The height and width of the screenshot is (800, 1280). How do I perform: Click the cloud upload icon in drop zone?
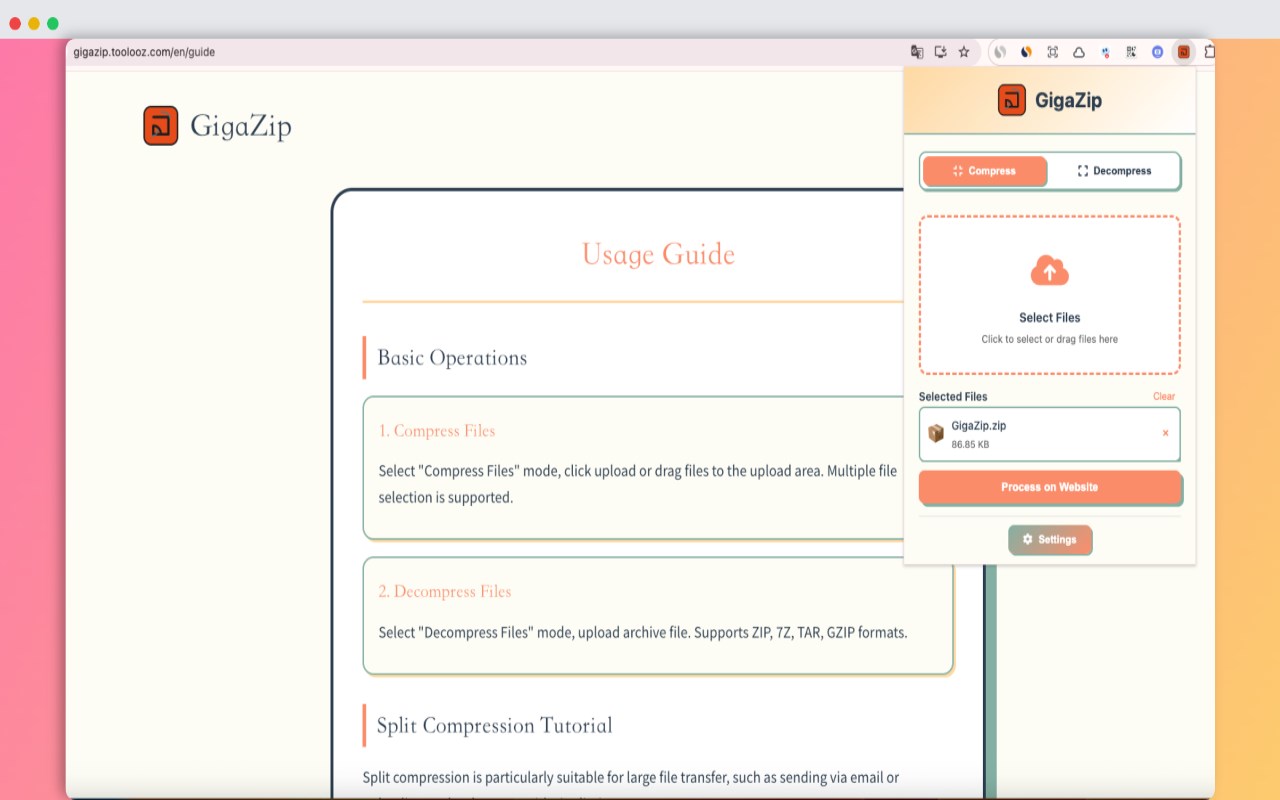coord(1049,270)
